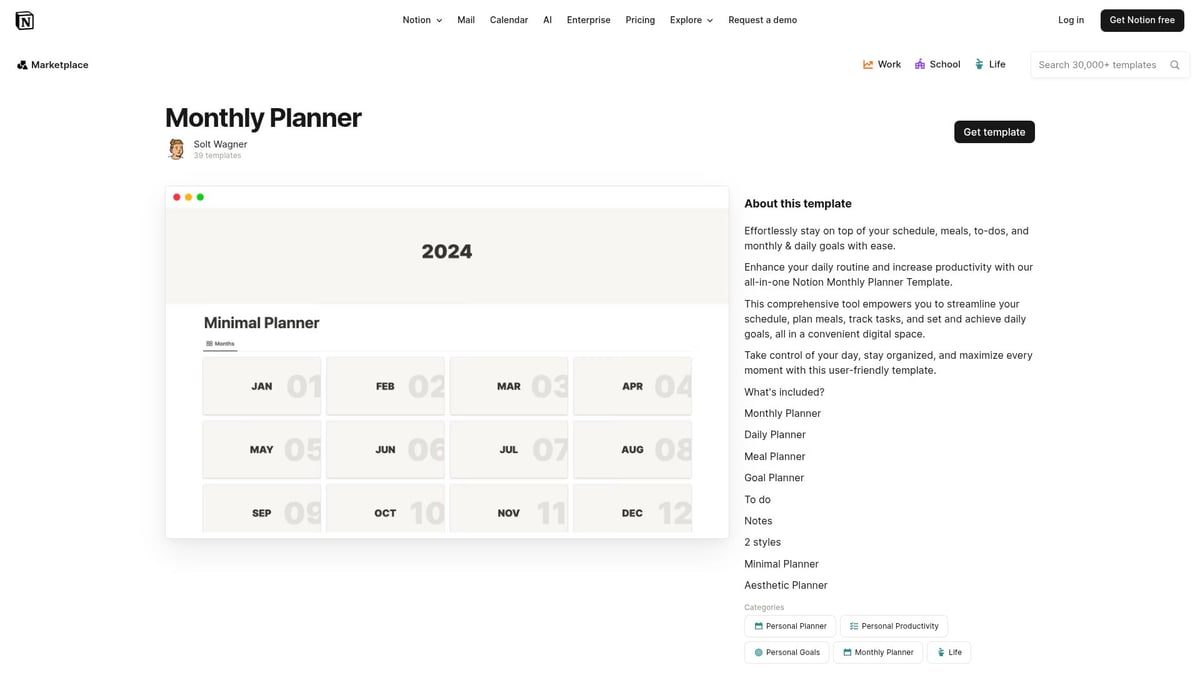The height and width of the screenshot is (675, 1200).
Task: Open the Notion dropdown menu
Action: pos(421,19)
